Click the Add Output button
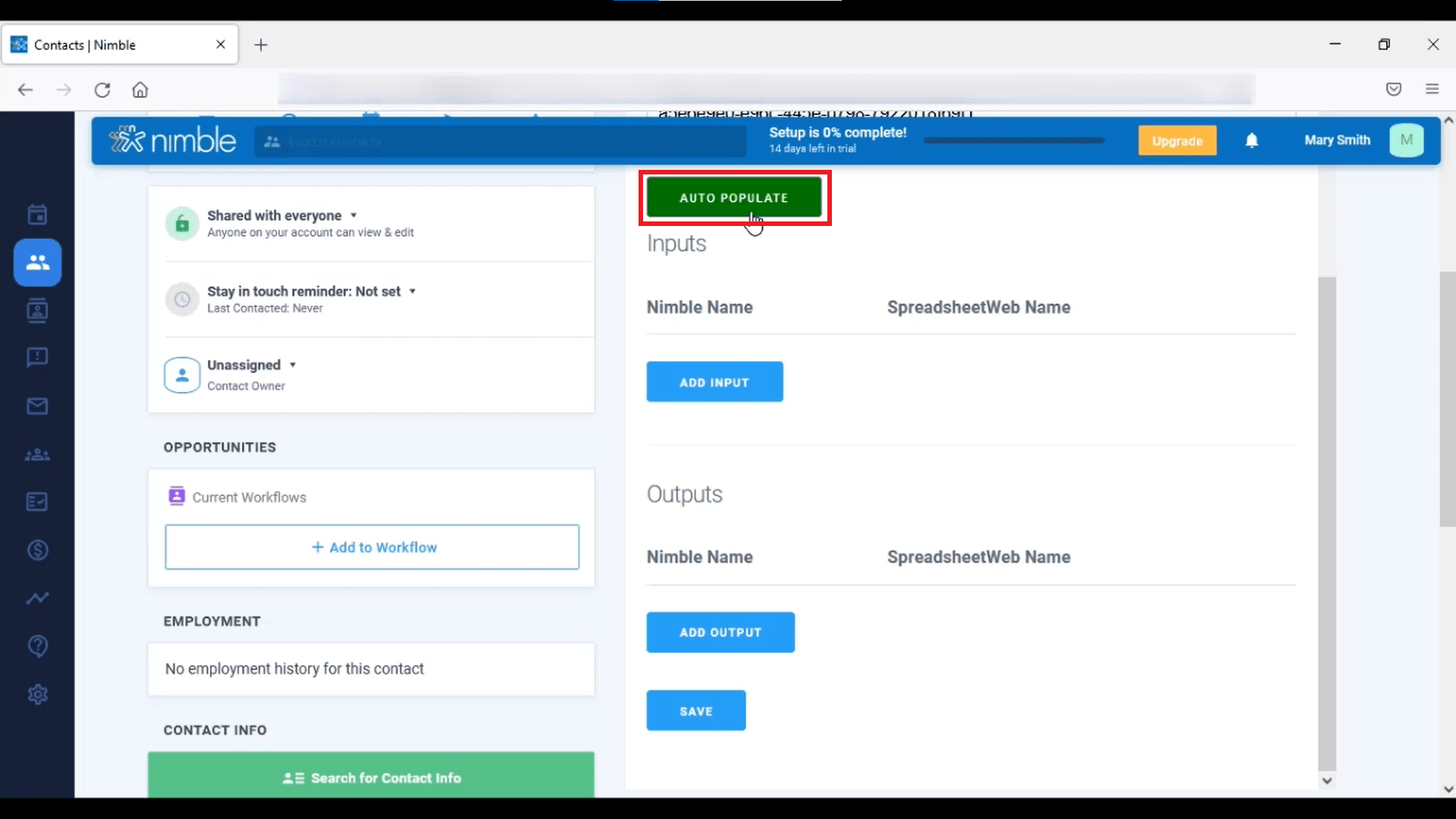 click(x=720, y=632)
